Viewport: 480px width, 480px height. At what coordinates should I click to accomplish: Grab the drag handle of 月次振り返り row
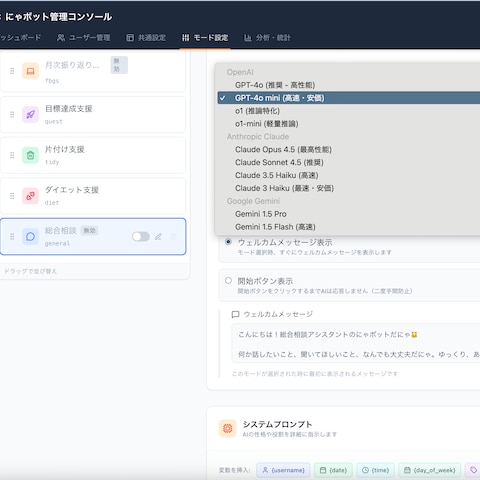12,71
